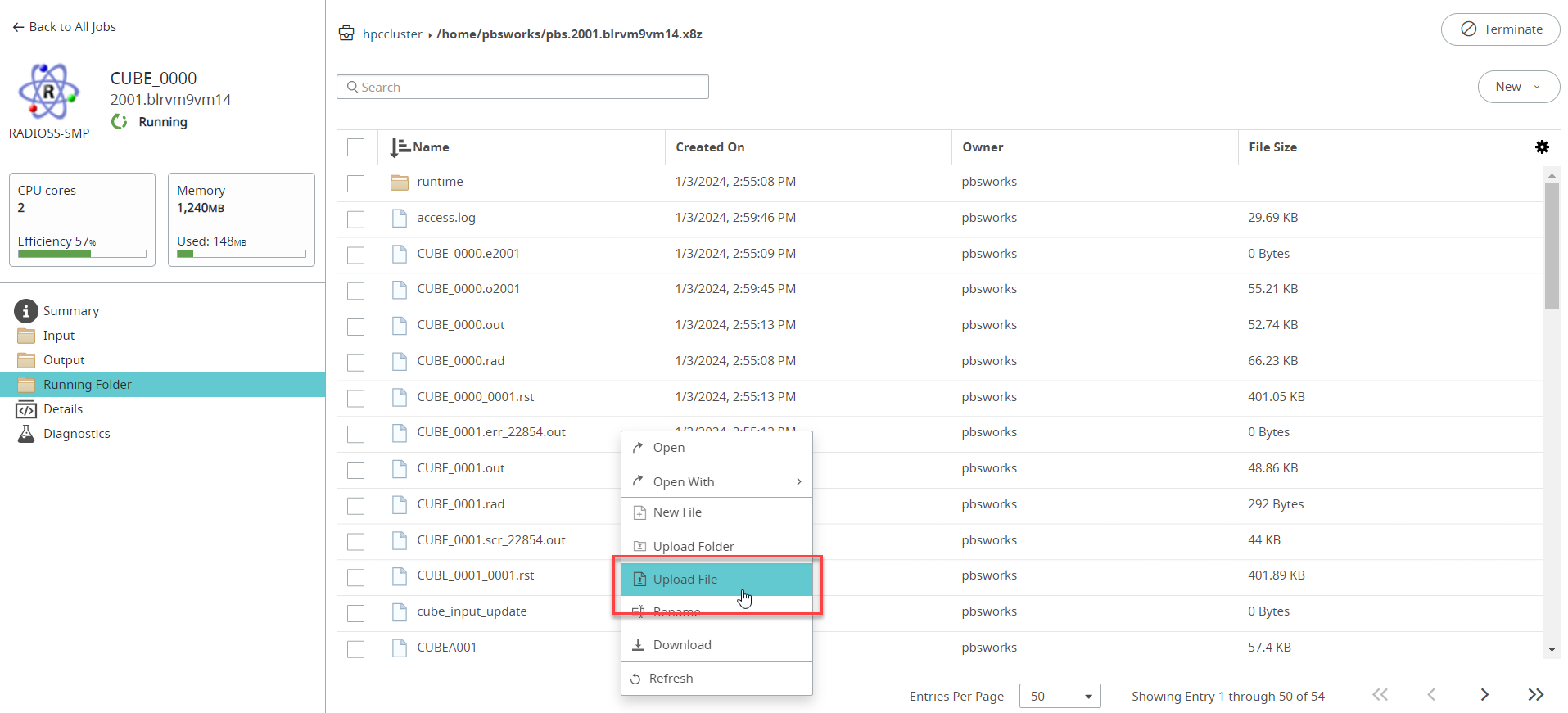This screenshot has width=1568, height=713.
Task: Sort by the Created On column
Action: [710, 147]
